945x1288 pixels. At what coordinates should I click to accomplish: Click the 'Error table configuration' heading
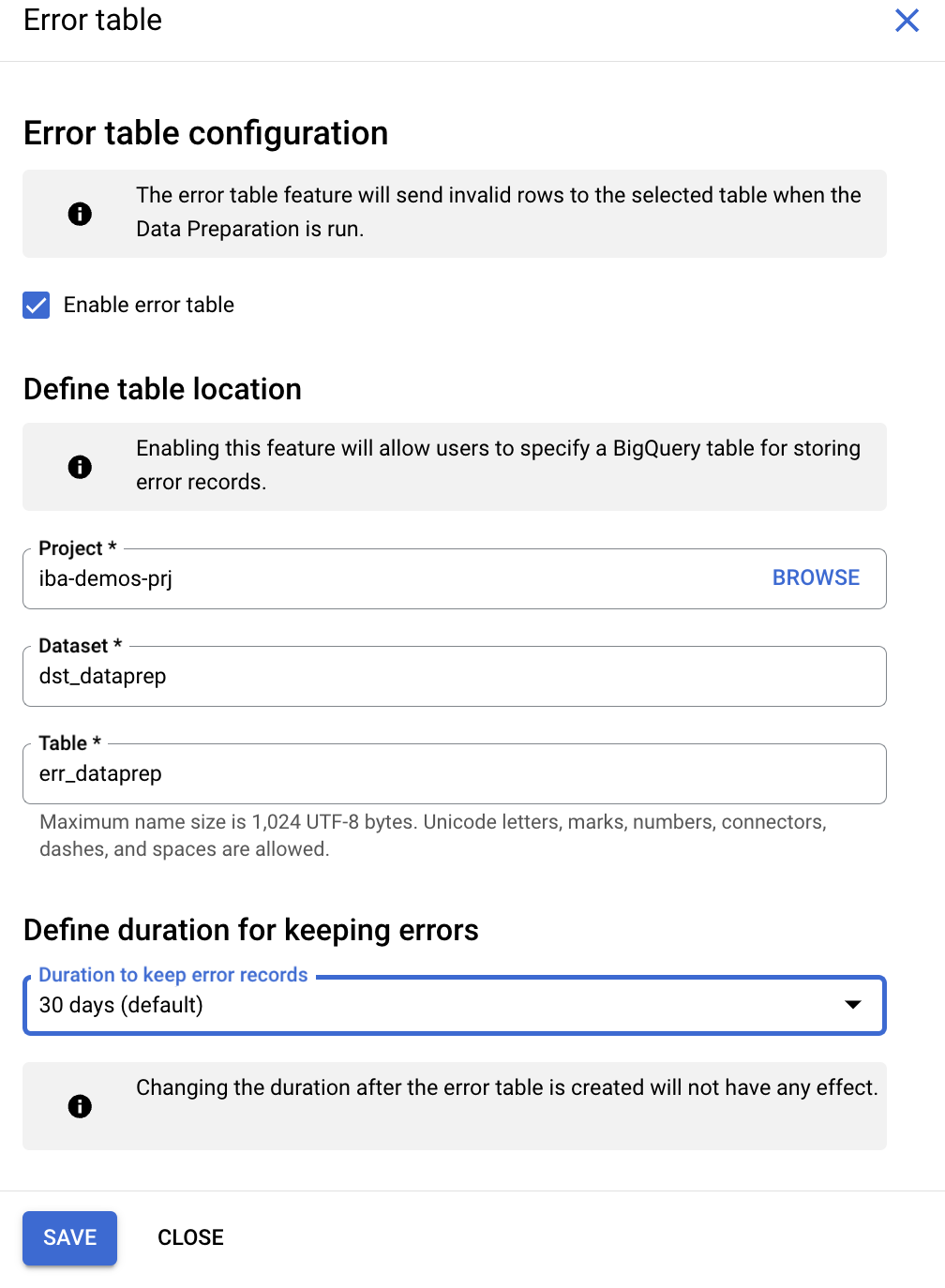point(205,133)
